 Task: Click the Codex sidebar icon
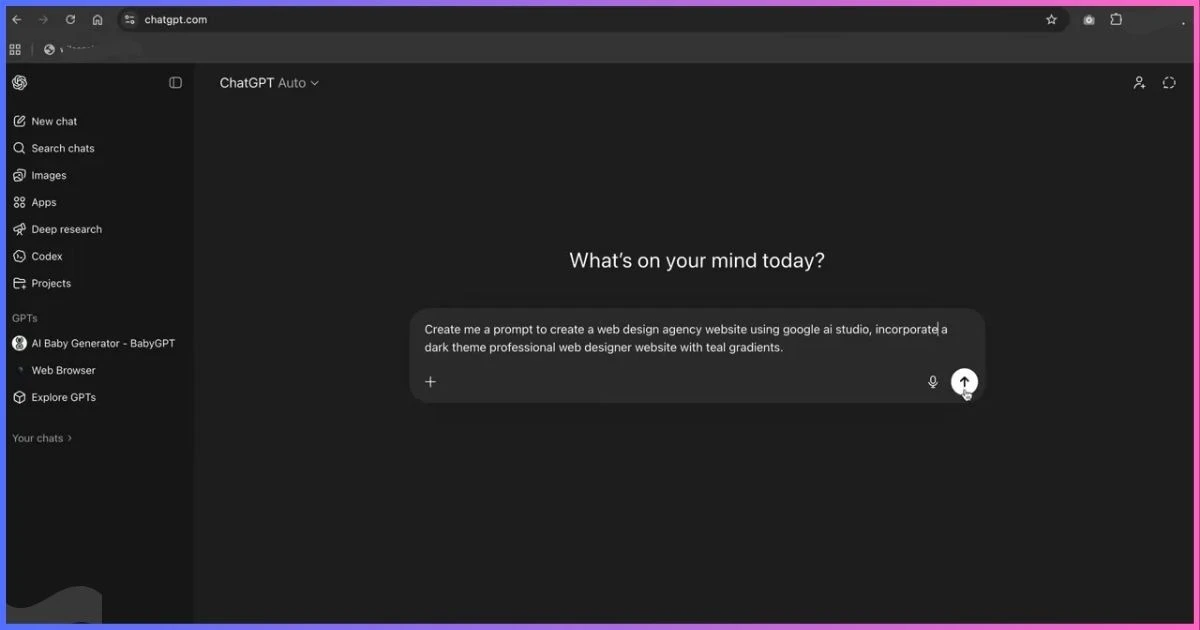(19, 256)
